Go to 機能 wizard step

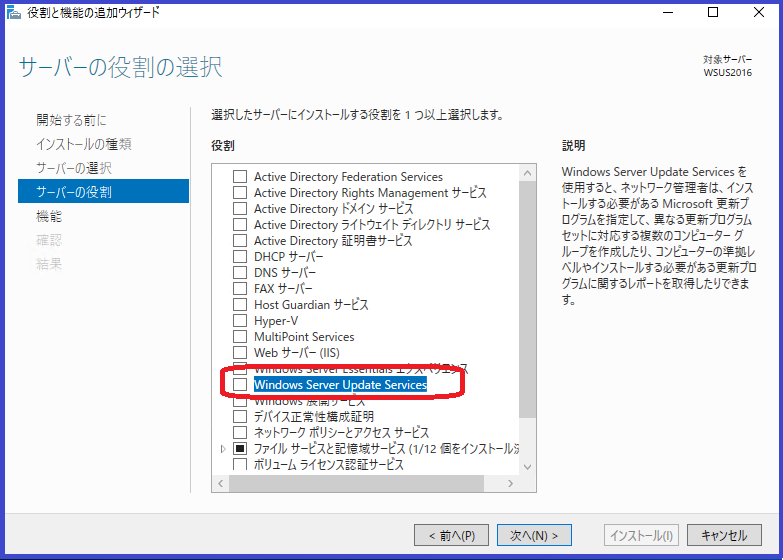[49, 216]
